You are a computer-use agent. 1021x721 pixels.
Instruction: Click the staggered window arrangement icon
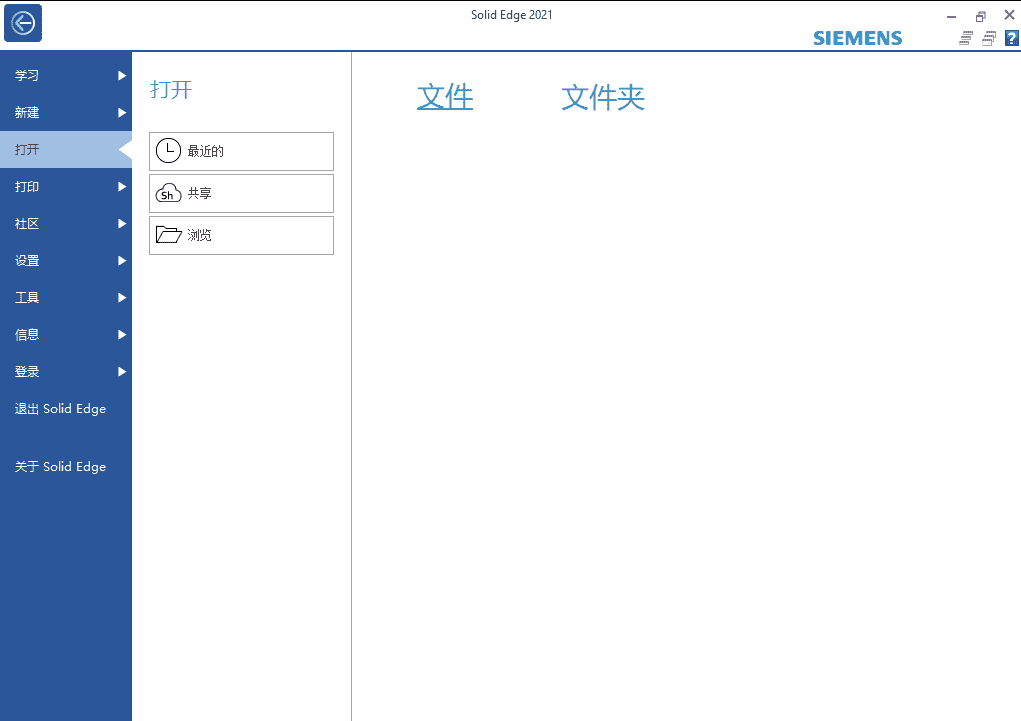tap(966, 39)
